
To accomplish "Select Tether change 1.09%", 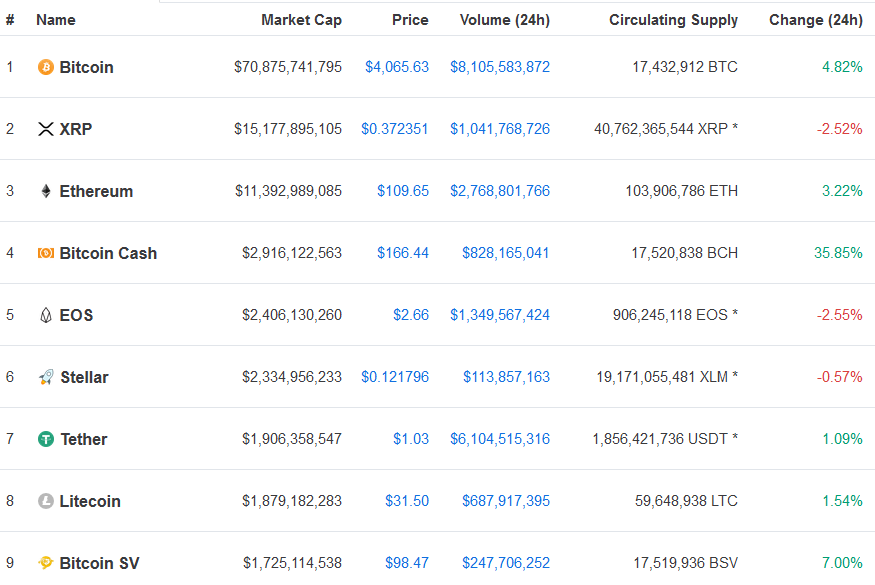I will pos(842,439).
